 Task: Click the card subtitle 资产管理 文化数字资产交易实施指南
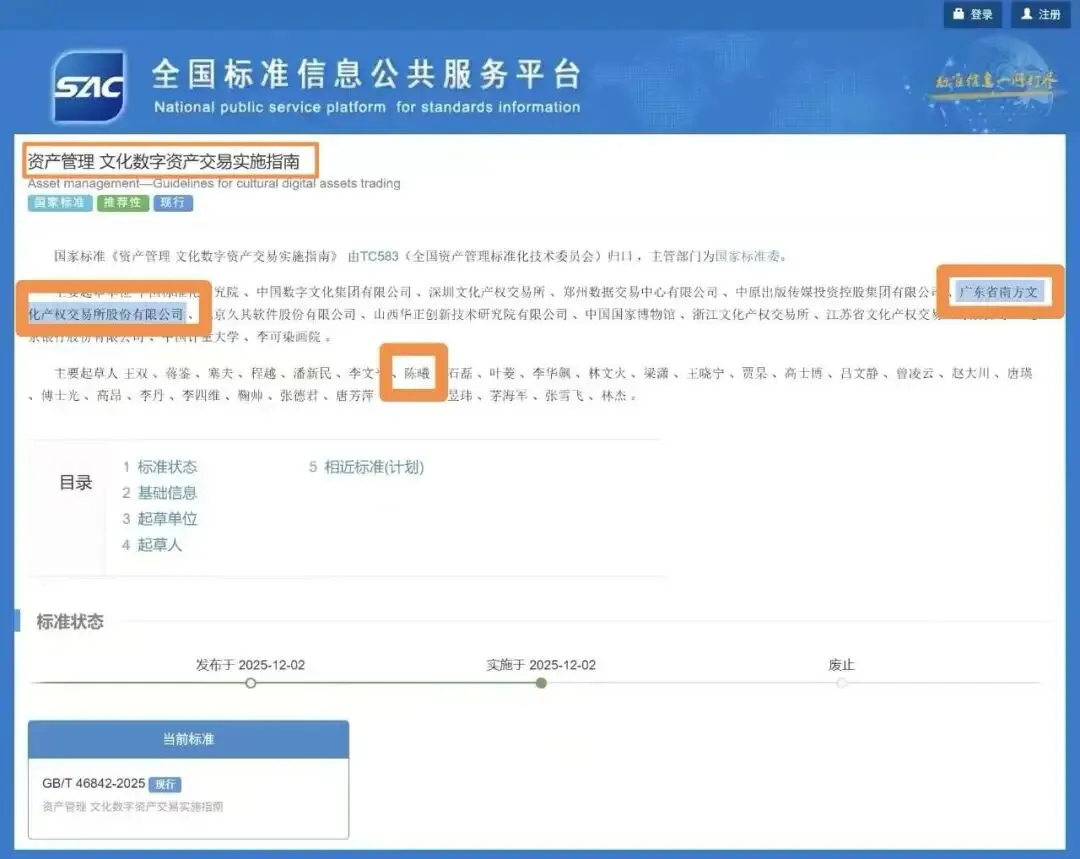(x=133, y=807)
